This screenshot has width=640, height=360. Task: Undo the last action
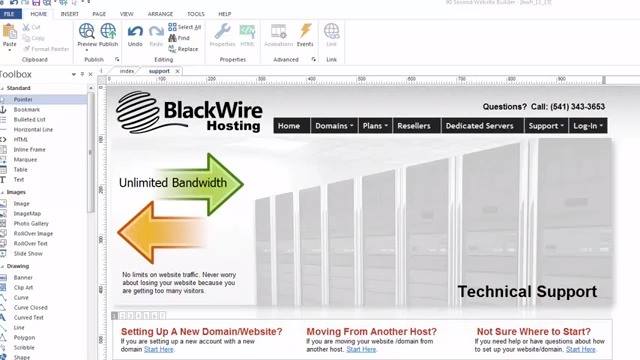click(135, 36)
